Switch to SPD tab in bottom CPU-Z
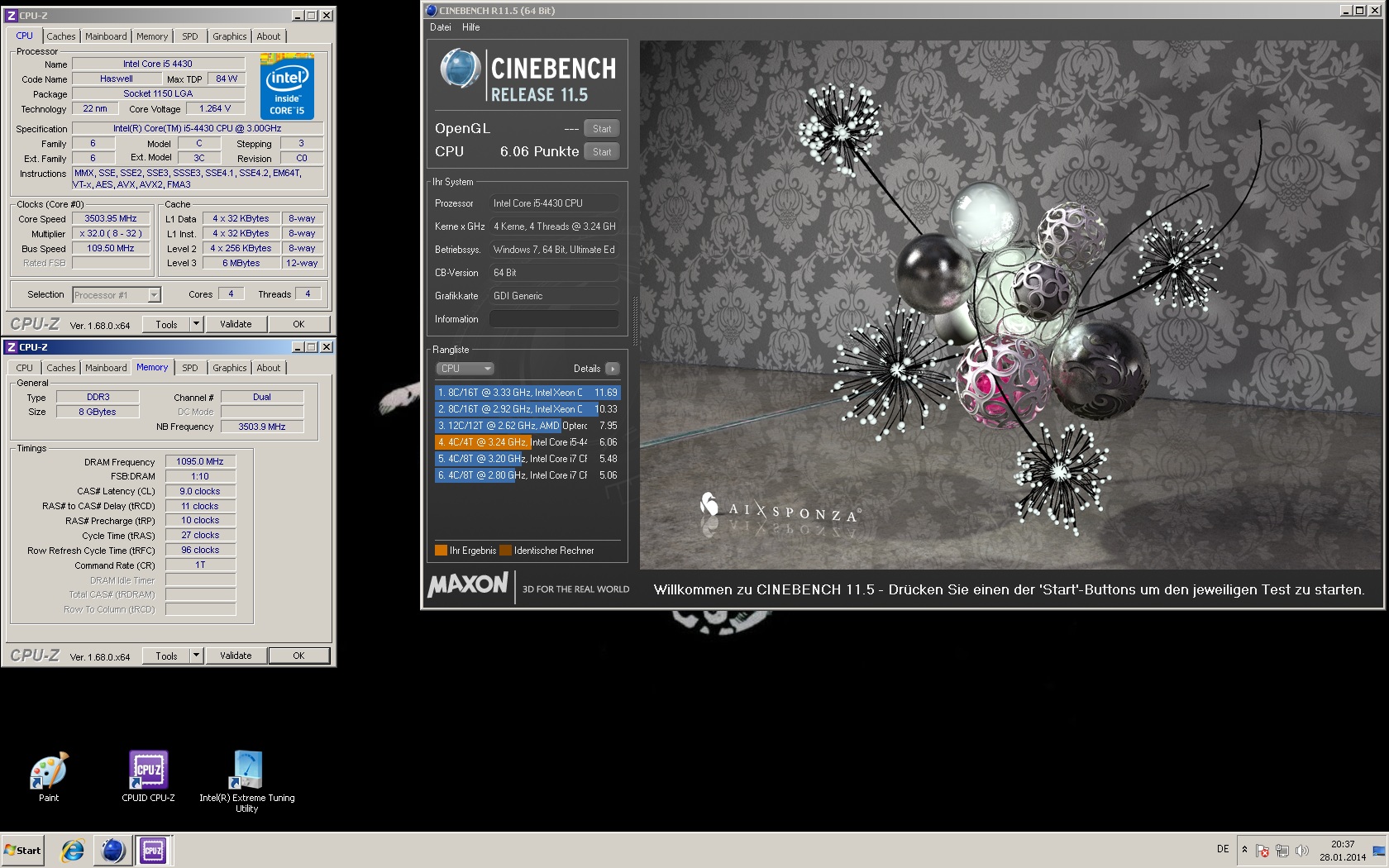 (x=190, y=368)
